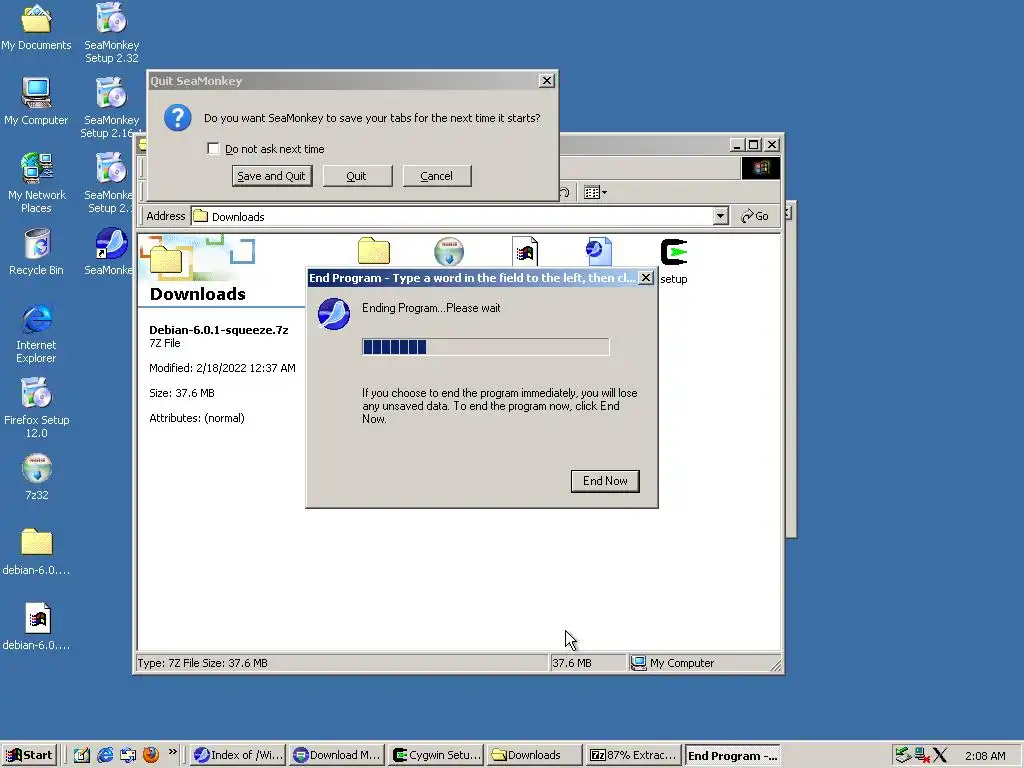1024x768 pixels.
Task: Select the SeaMonkey shortcut on desktop
Action: tap(112, 251)
